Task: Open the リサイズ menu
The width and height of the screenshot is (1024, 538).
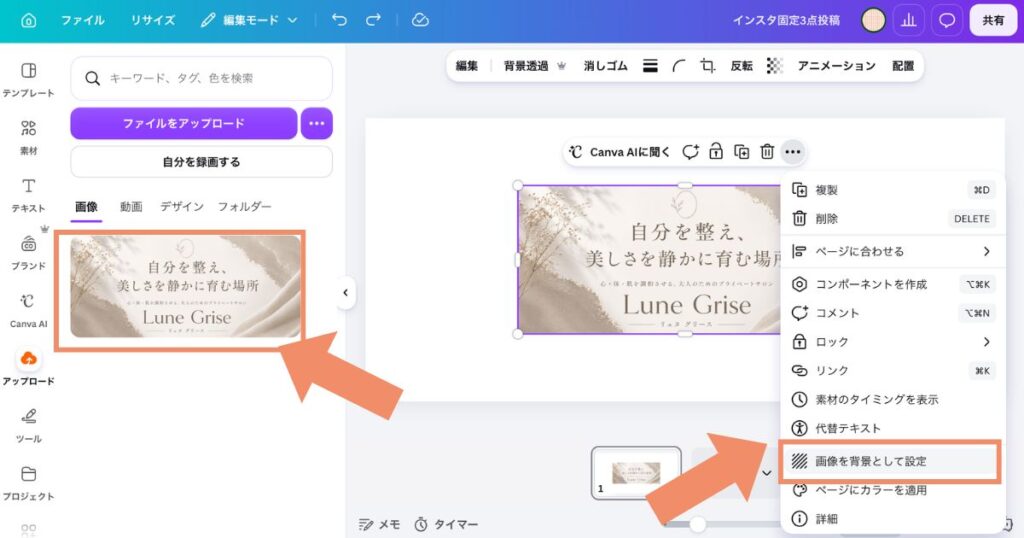Action: (152, 20)
